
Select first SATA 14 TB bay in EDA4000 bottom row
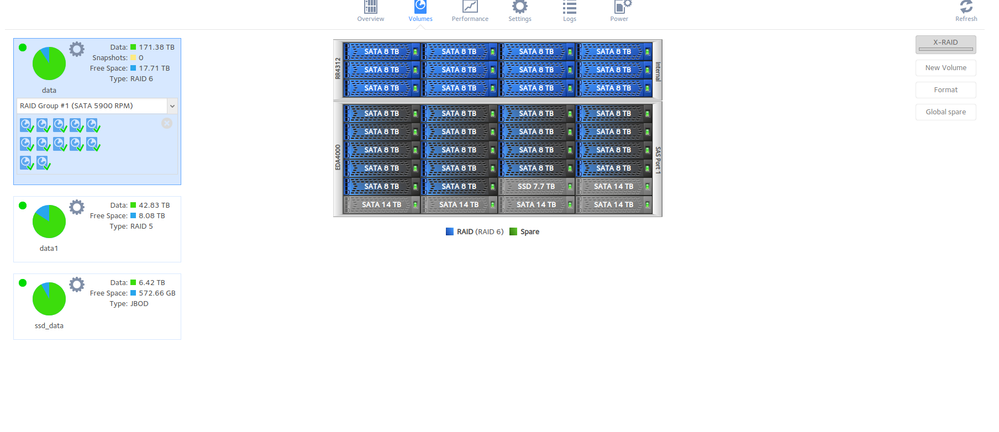click(x=382, y=205)
